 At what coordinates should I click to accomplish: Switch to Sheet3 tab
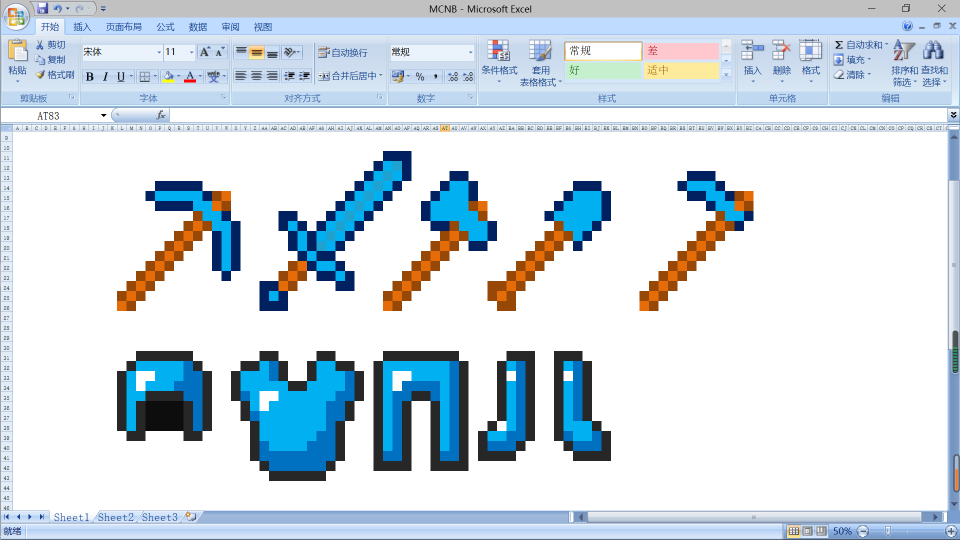(159, 517)
